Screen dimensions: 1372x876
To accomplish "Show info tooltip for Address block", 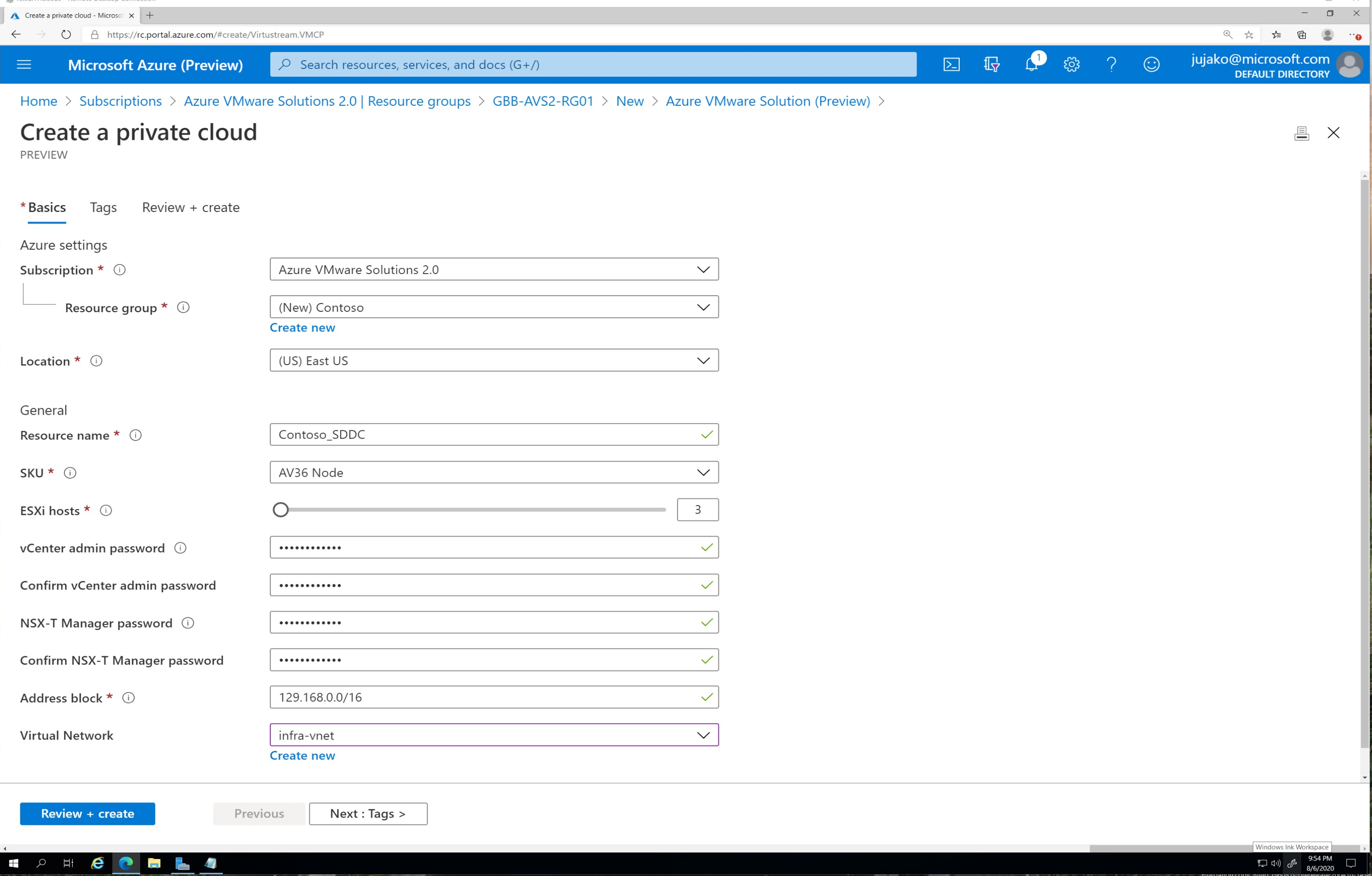I will pos(129,698).
